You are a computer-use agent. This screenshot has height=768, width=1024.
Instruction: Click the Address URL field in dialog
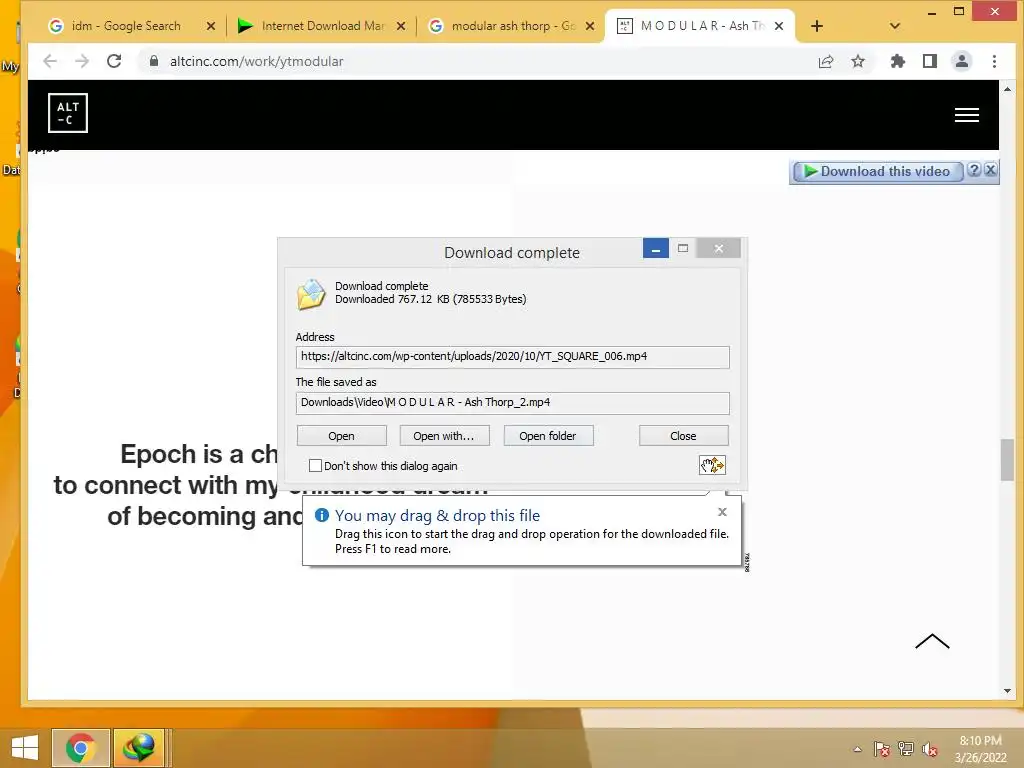click(x=513, y=357)
